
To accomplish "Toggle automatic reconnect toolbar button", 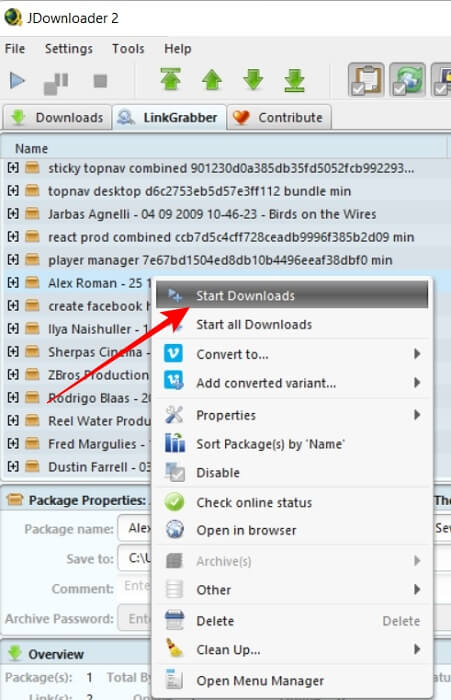I will pos(407,80).
